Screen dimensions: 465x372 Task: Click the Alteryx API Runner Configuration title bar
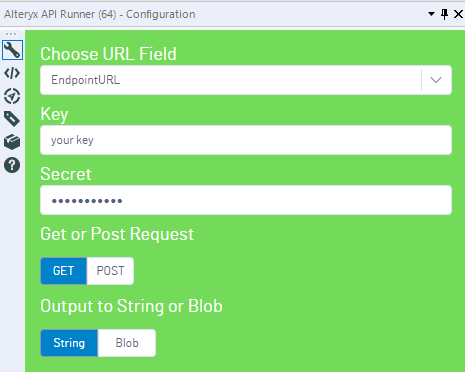[x=100, y=14]
